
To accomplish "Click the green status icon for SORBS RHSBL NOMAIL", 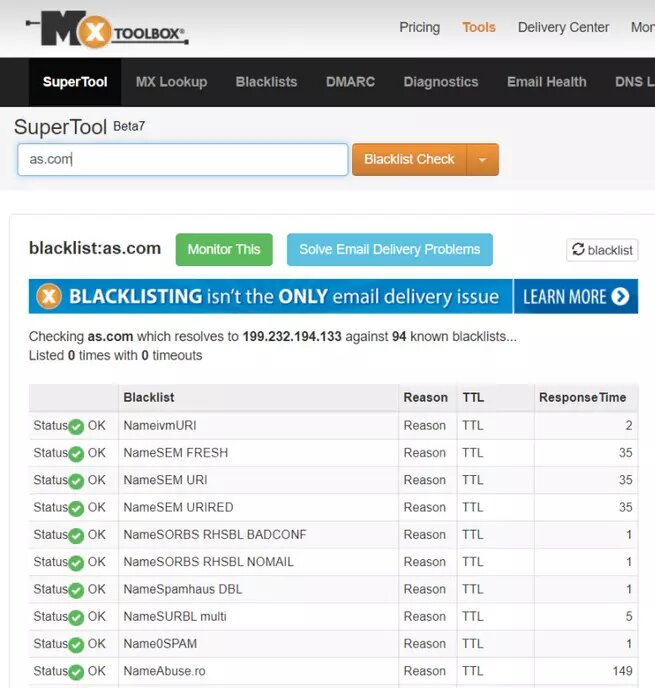I will point(76,563).
